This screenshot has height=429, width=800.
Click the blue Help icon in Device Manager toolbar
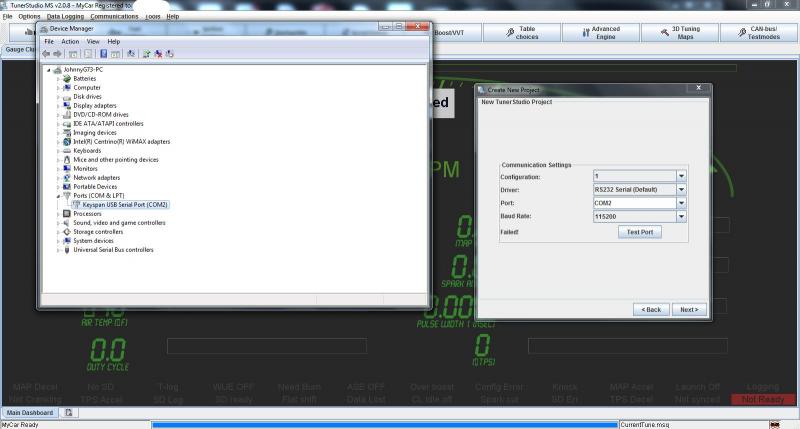pos(103,54)
